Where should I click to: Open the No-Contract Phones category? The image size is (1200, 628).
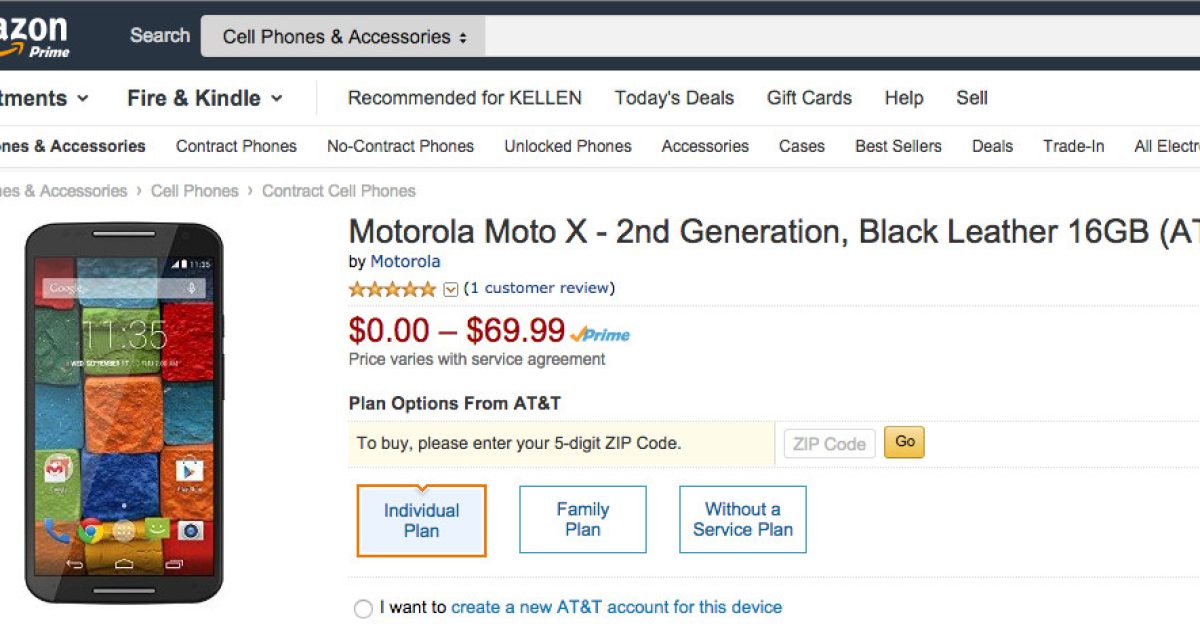point(400,146)
